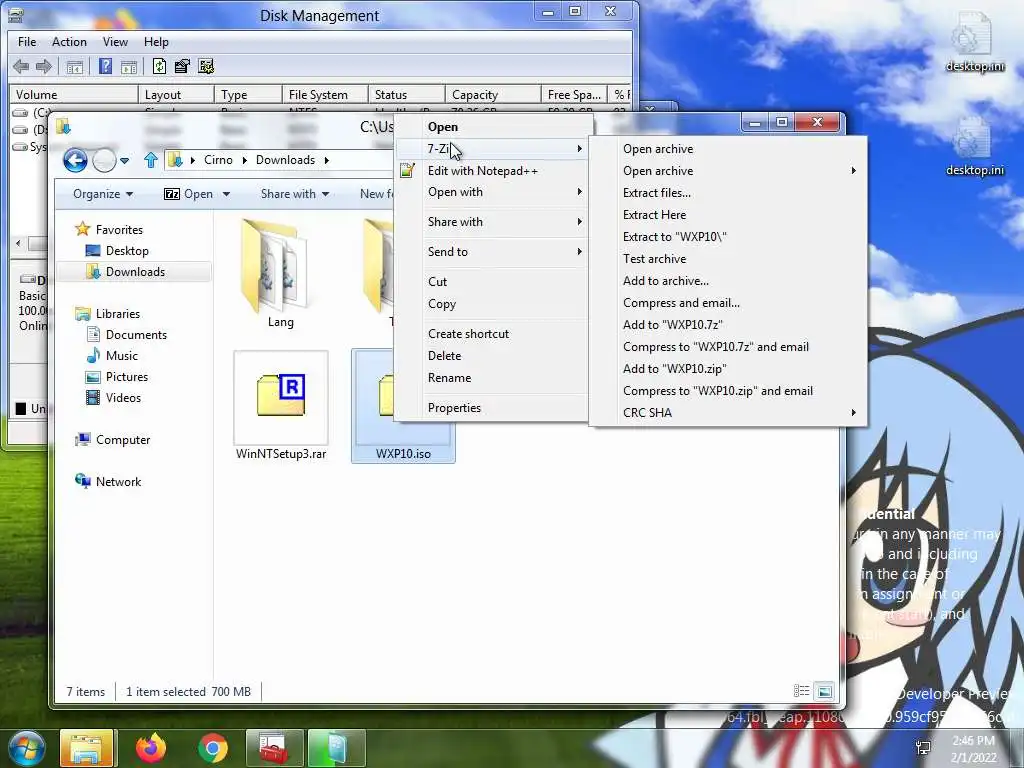Expand the Organize dropdown in Explorer toolbar

pyautogui.click(x=103, y=194)
